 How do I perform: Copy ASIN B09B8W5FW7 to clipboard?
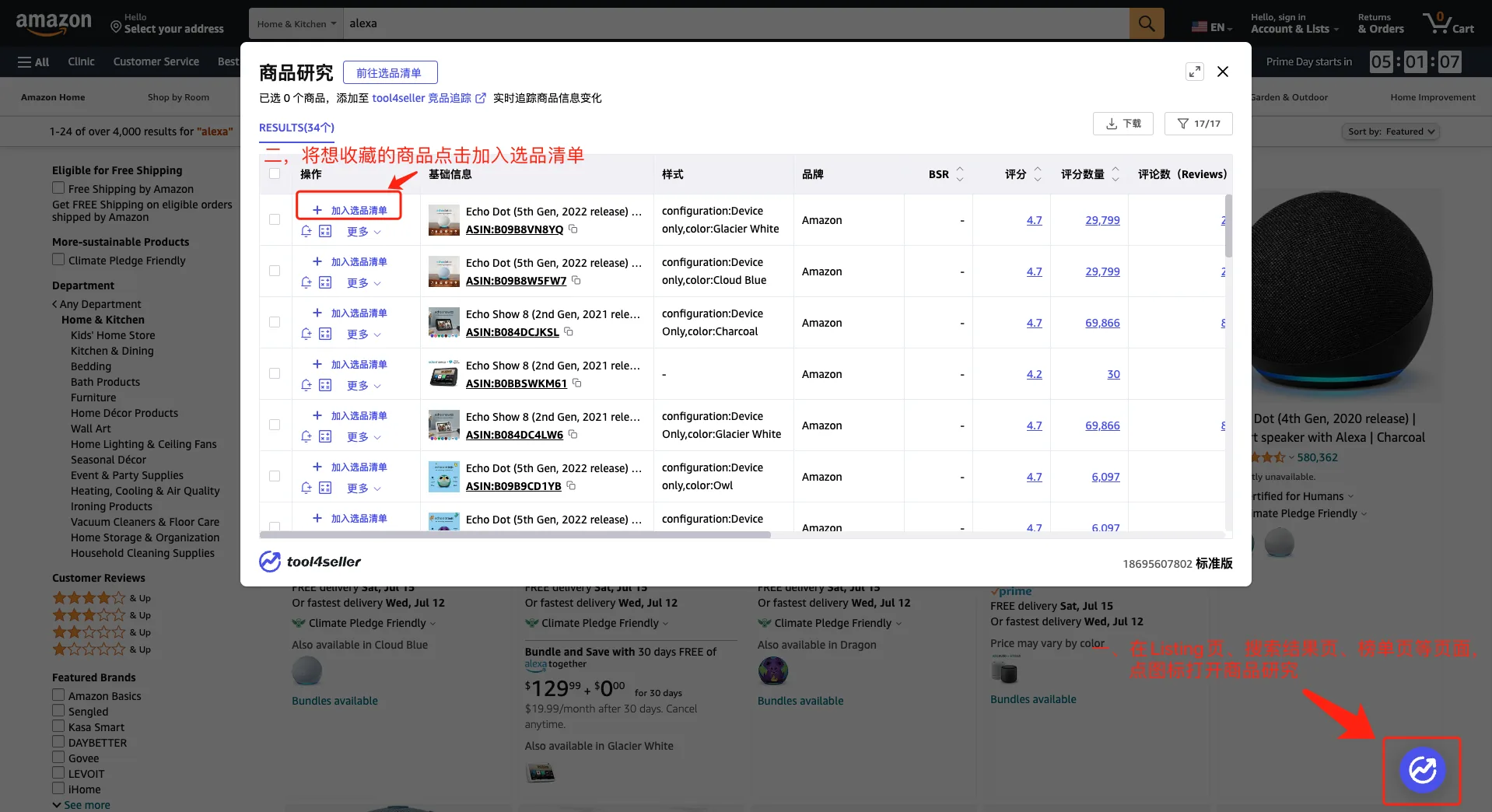pos(576,281)
